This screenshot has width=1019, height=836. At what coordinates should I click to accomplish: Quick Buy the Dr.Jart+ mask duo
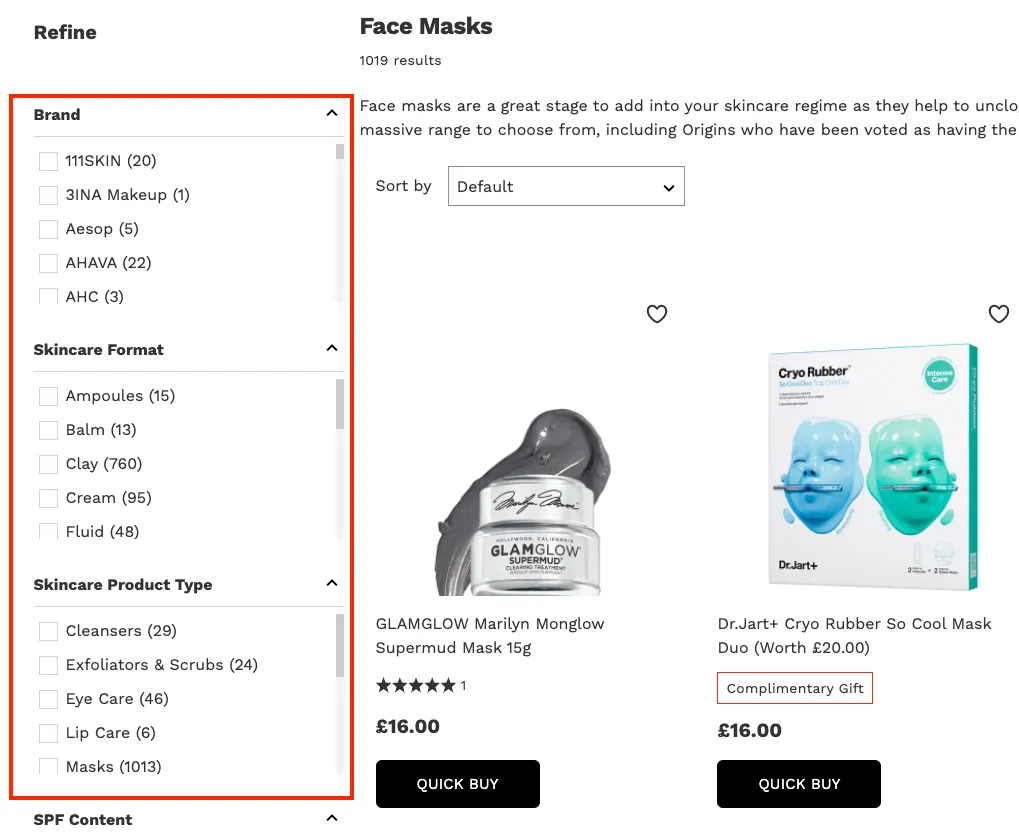[798, 784]
